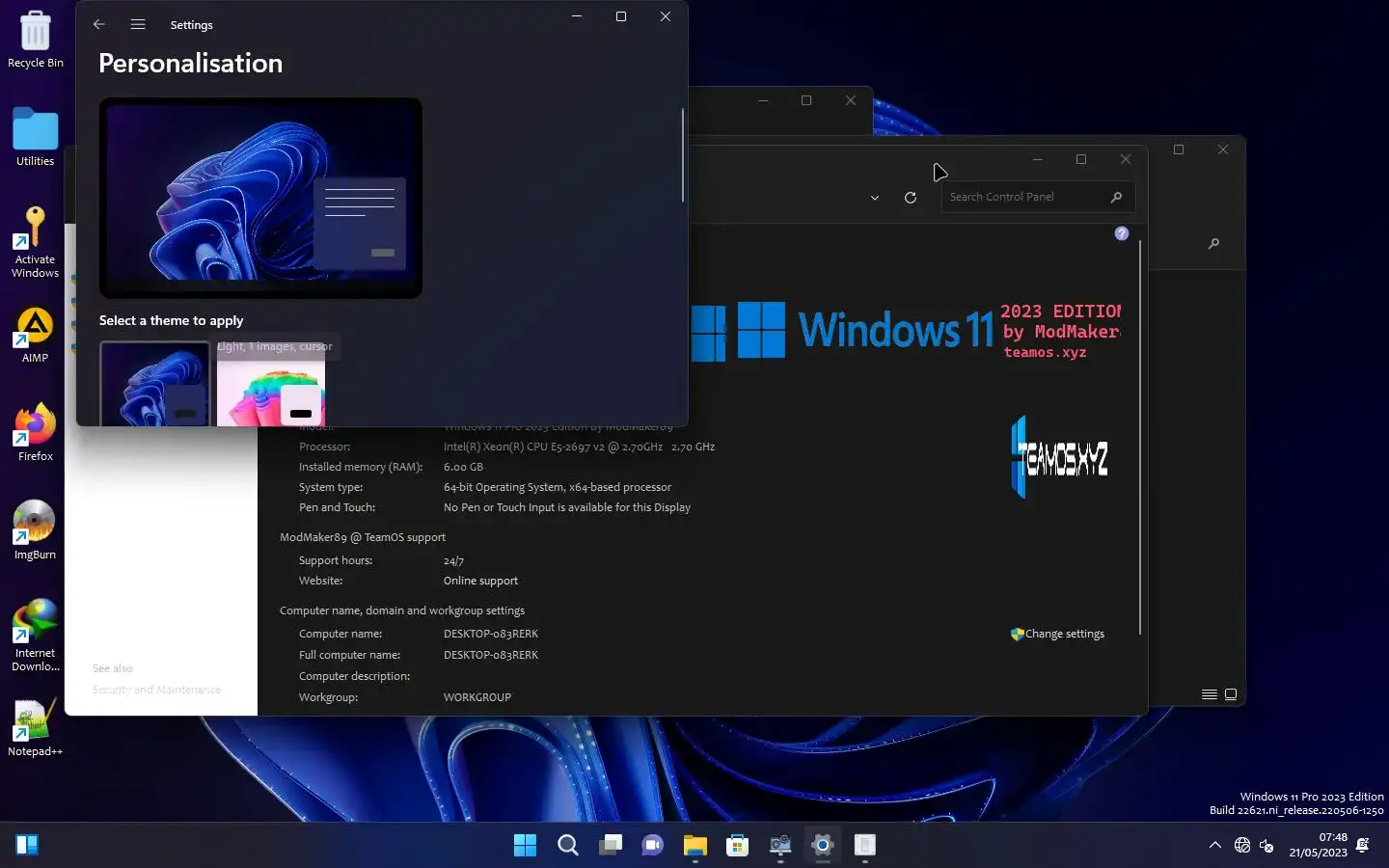Select the 24/7 support hours value
This screenshot has height=868, width=1389.
point(453,560)
